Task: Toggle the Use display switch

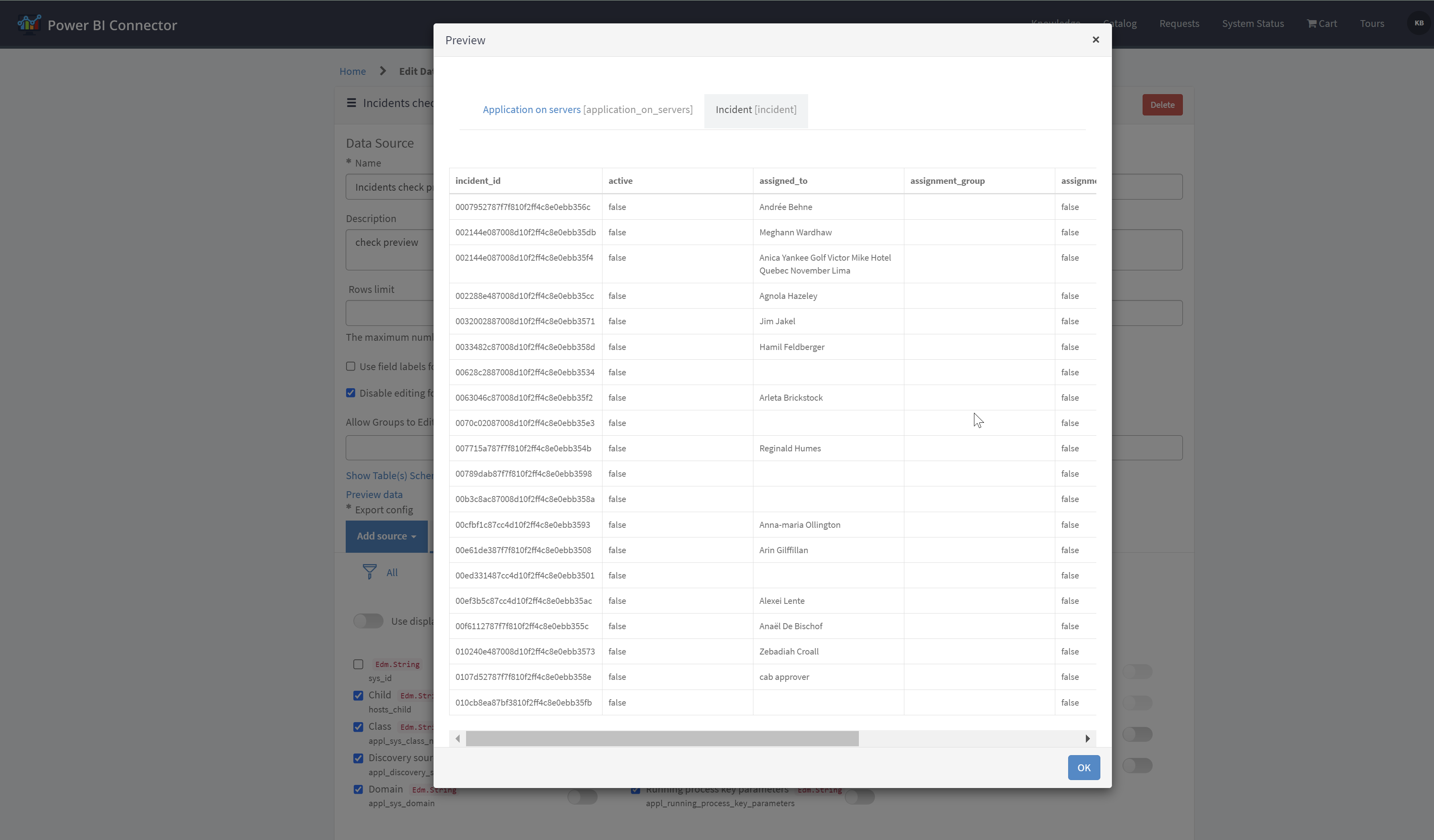Action: (368, 621)
